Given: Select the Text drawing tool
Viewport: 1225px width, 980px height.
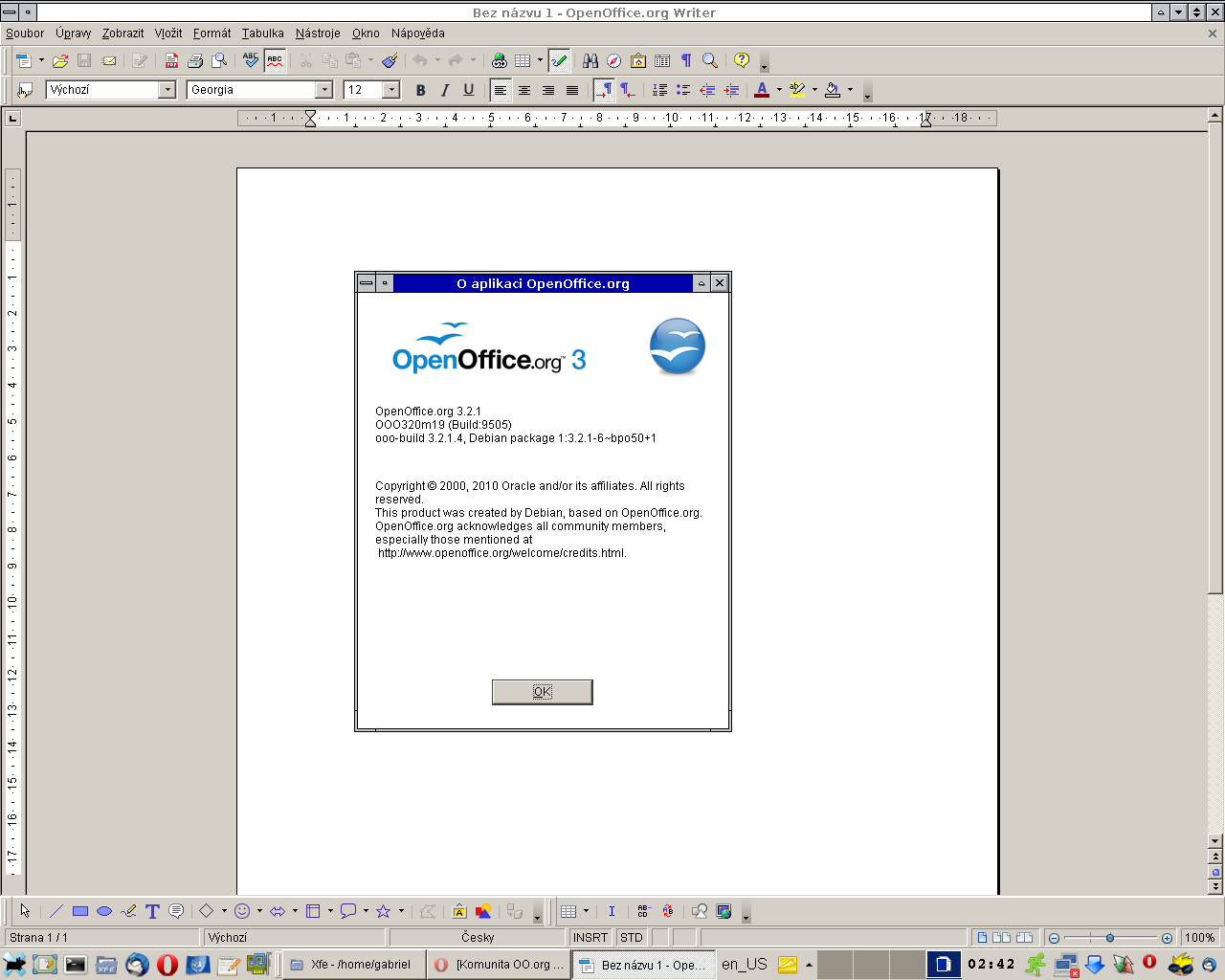Looking at the screenshot, I should click(x=152, y=911).
